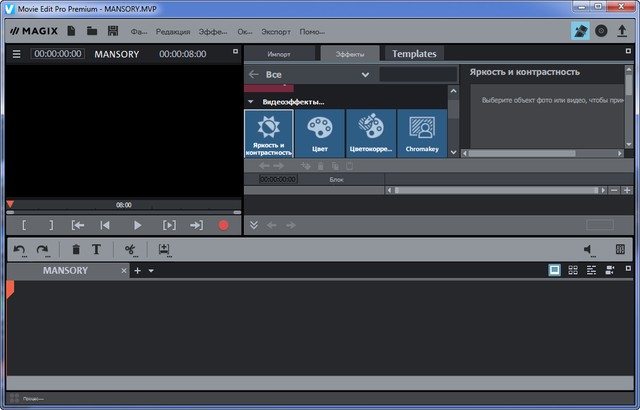Click the effects search input field
The width and height of the screenshot is (640, 410).
pyautogui.click(x=417, y=74)
